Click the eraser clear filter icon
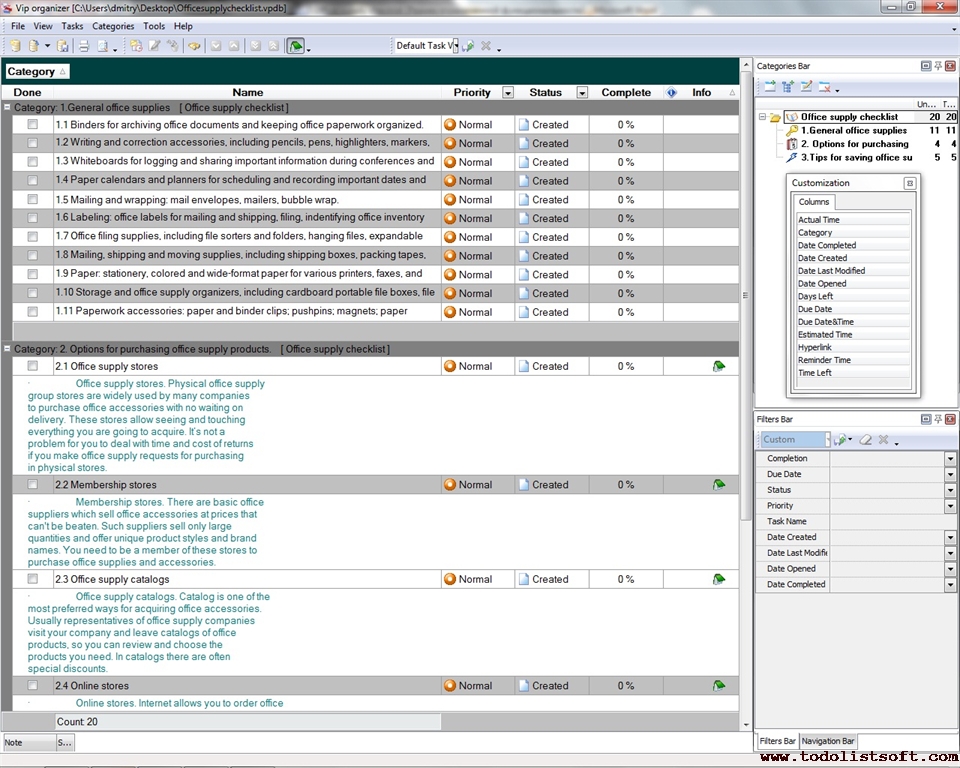 865,439
